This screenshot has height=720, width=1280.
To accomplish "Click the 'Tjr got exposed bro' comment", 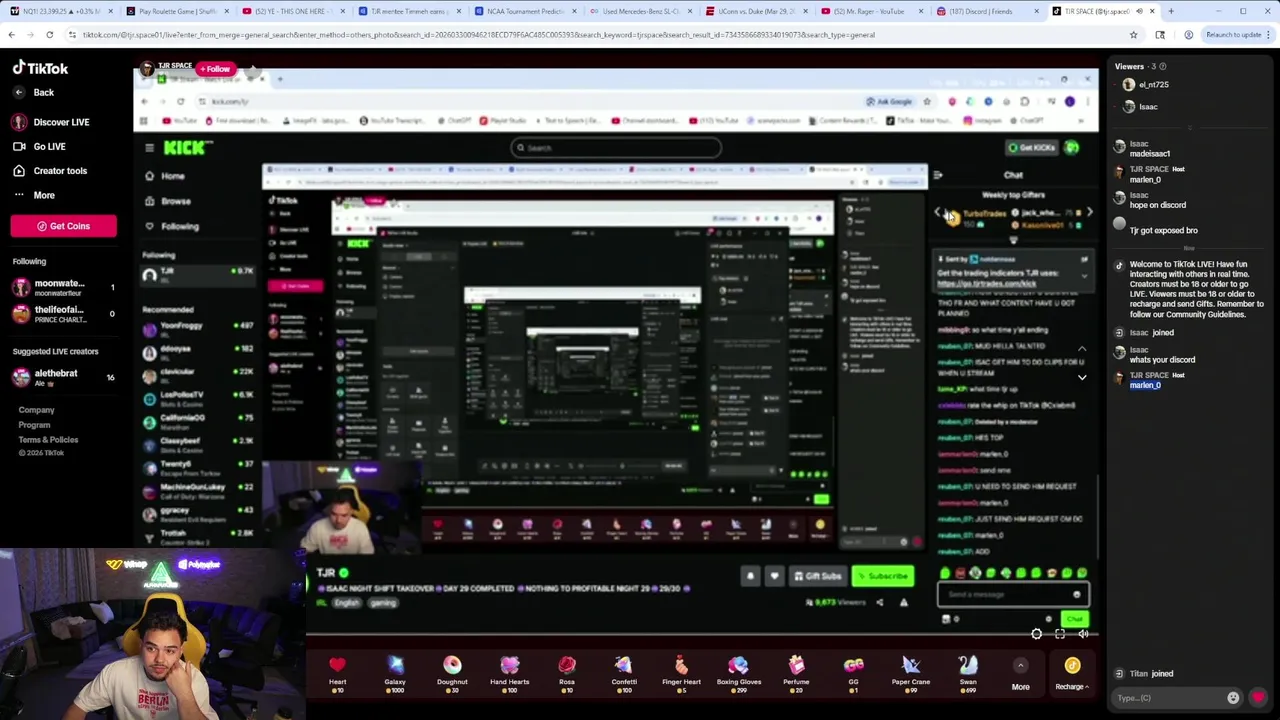I will pyautogui.click(x=1164, y=231).
